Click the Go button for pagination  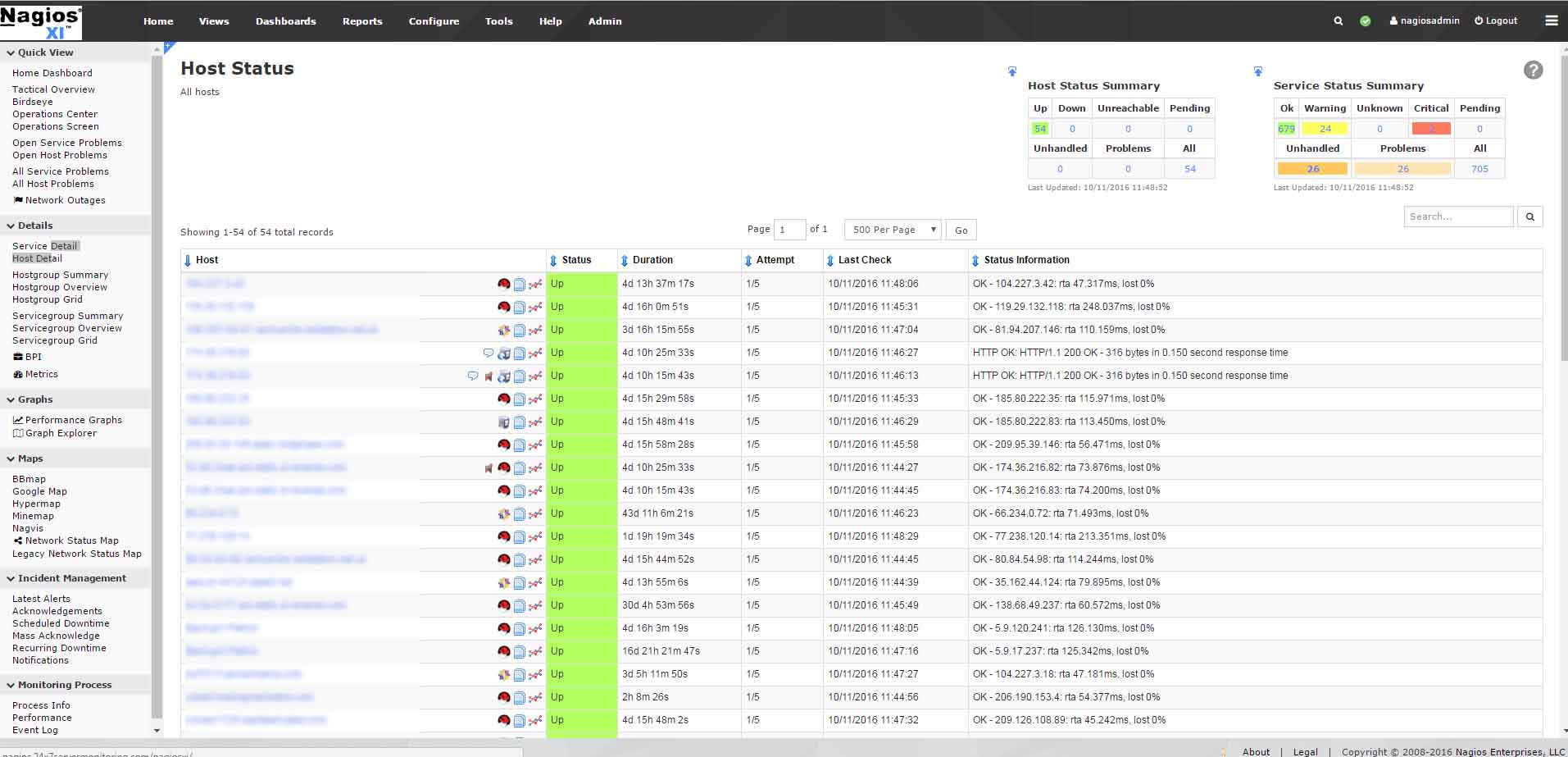click(961, 230)
